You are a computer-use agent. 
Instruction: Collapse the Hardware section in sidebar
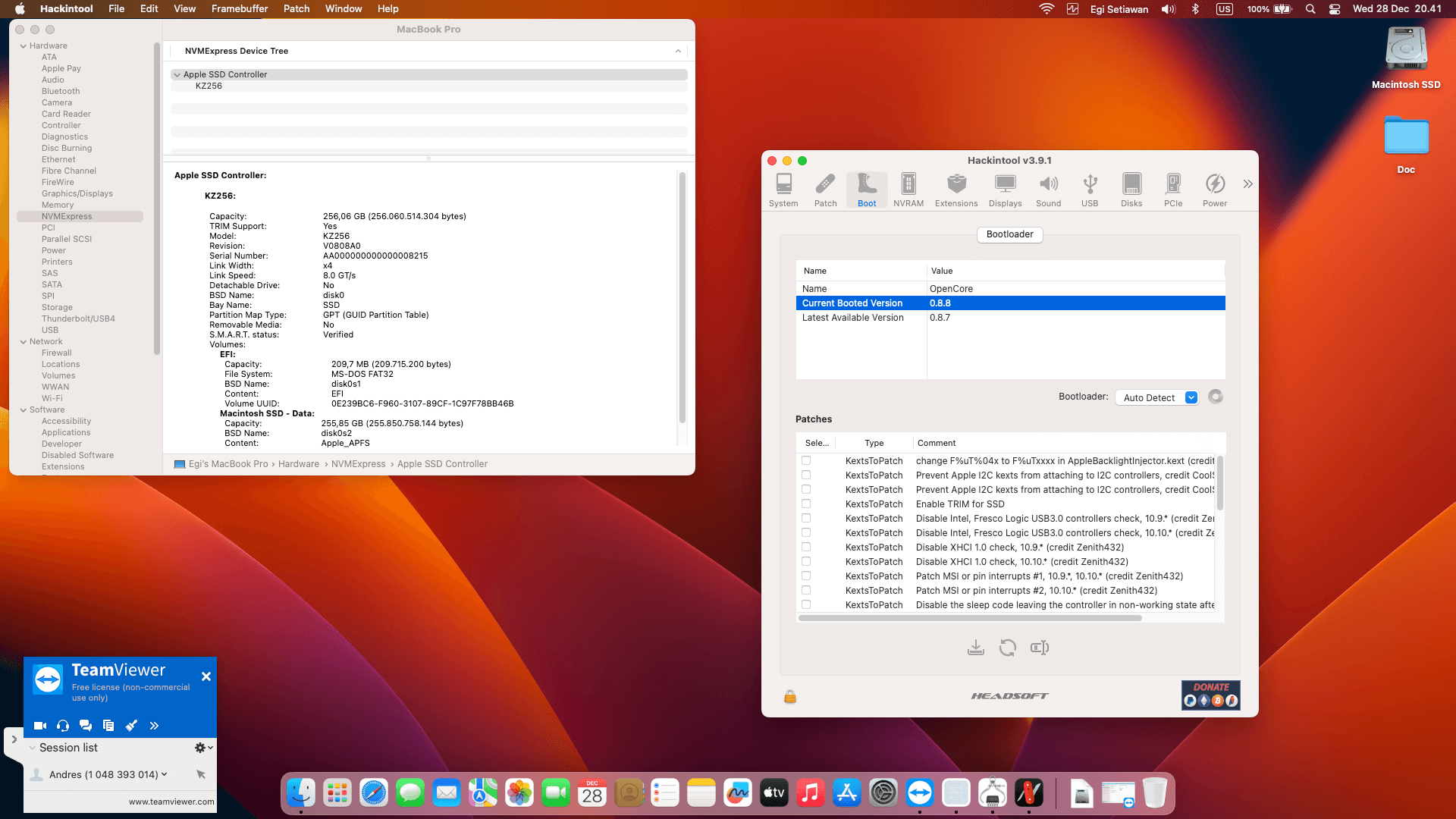pyautogui.click(x=23, y=45)
